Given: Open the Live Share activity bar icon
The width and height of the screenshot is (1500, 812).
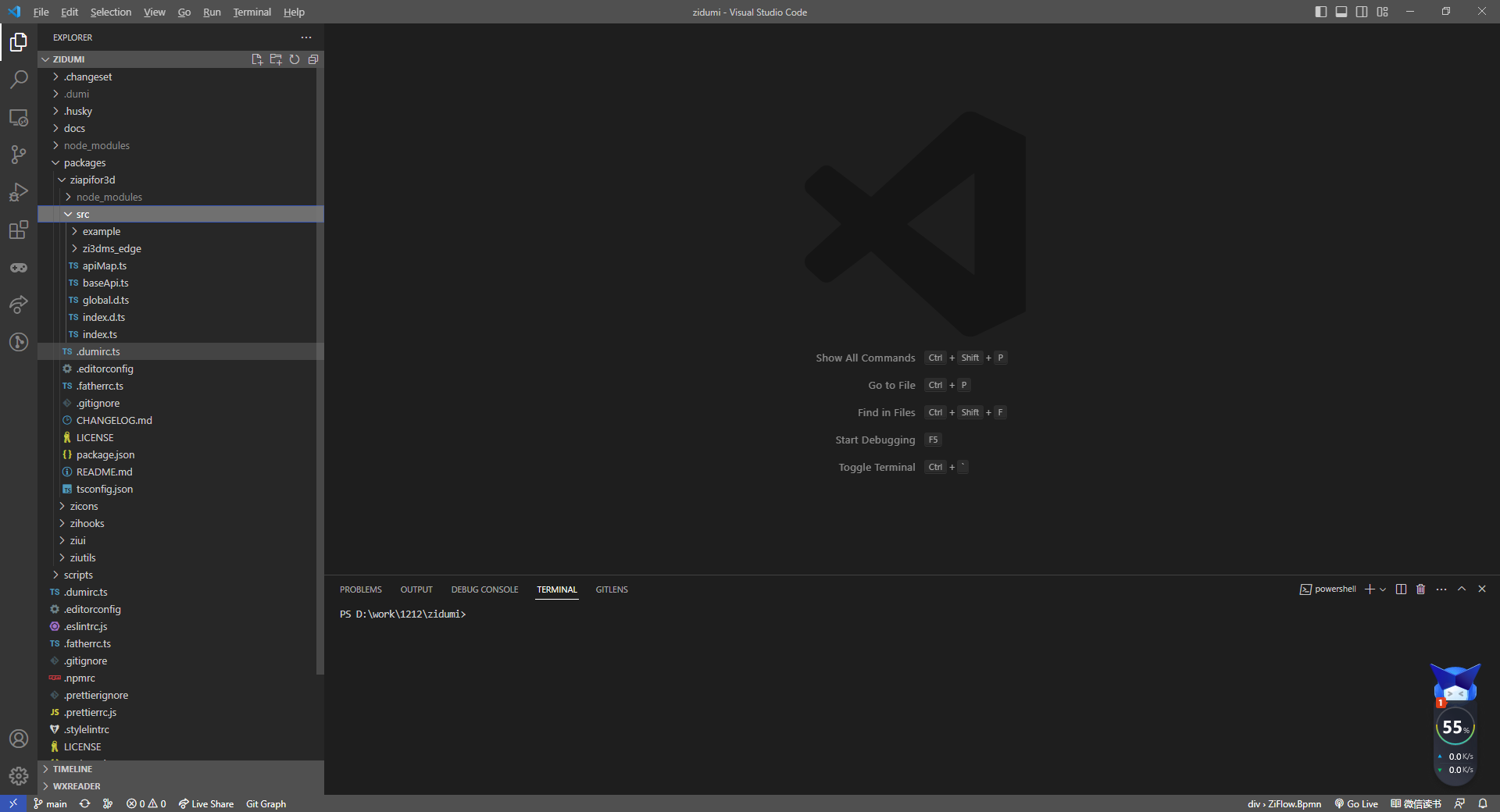Looking at the screenshot, I should click(x=19, y=304).
